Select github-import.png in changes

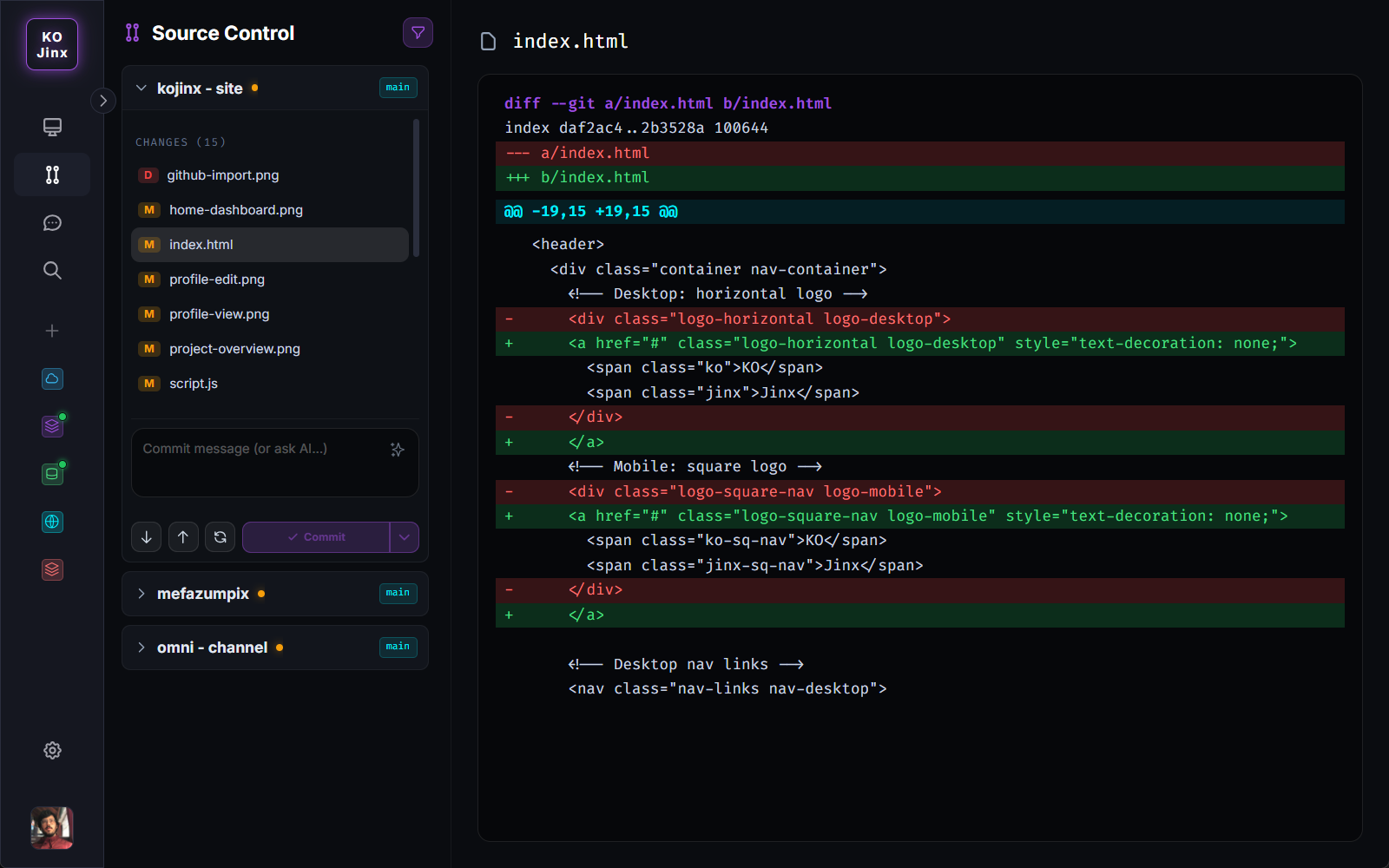click(x=270, y=175)
